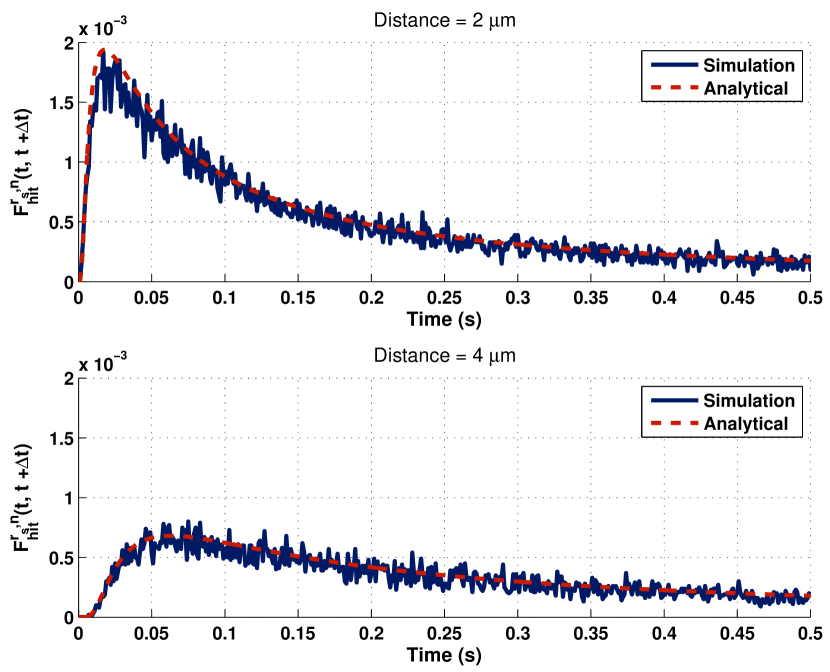Select 'Analytical' label in bottom plot legend

pos(746,424)
